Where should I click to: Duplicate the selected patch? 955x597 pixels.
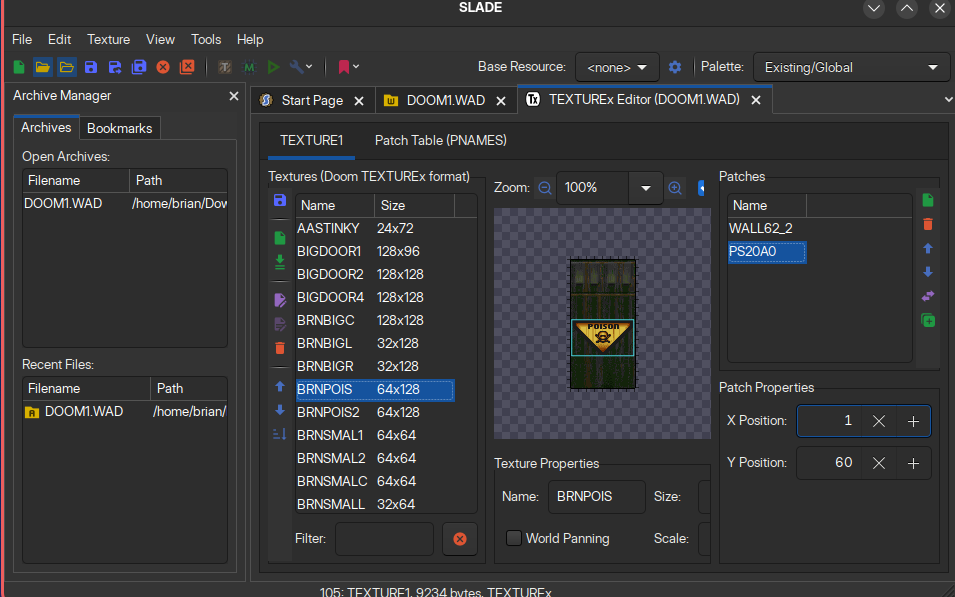[928, 320]
